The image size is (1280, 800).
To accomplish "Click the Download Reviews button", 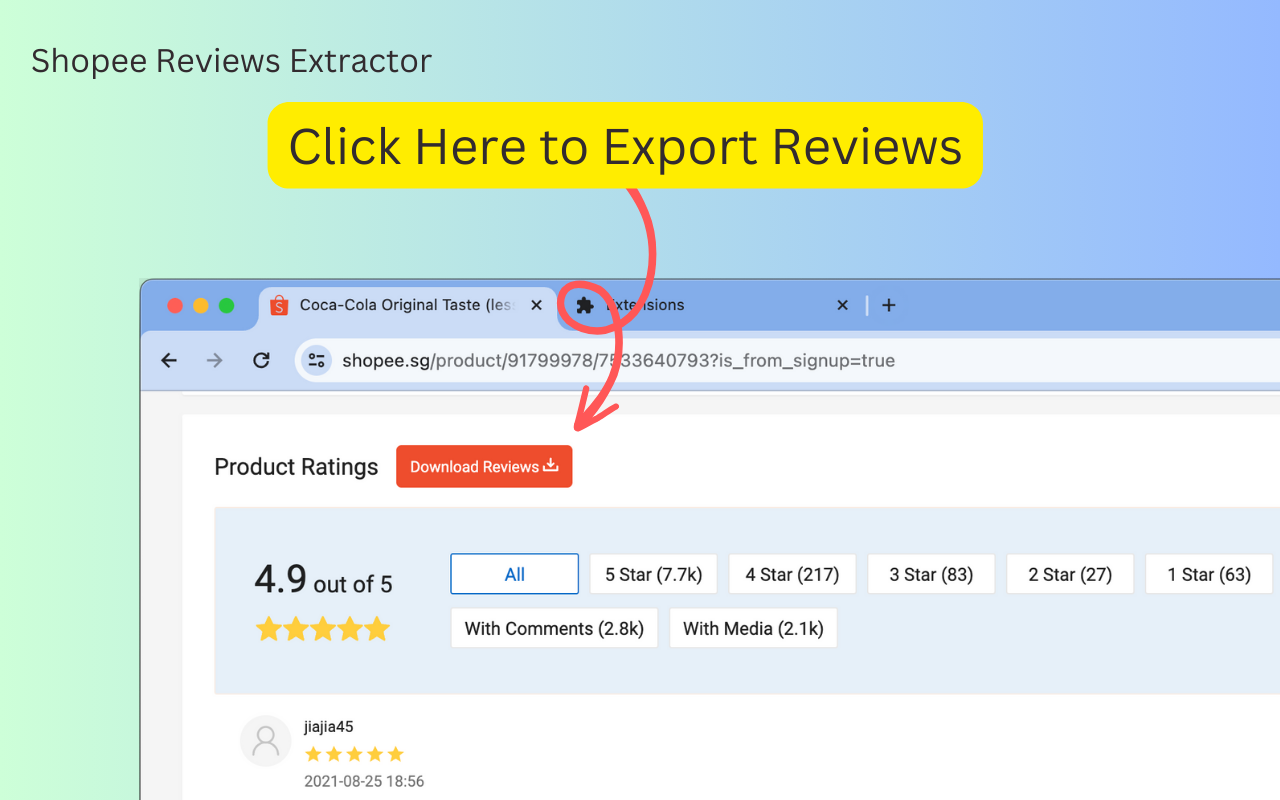I will 484,466.
